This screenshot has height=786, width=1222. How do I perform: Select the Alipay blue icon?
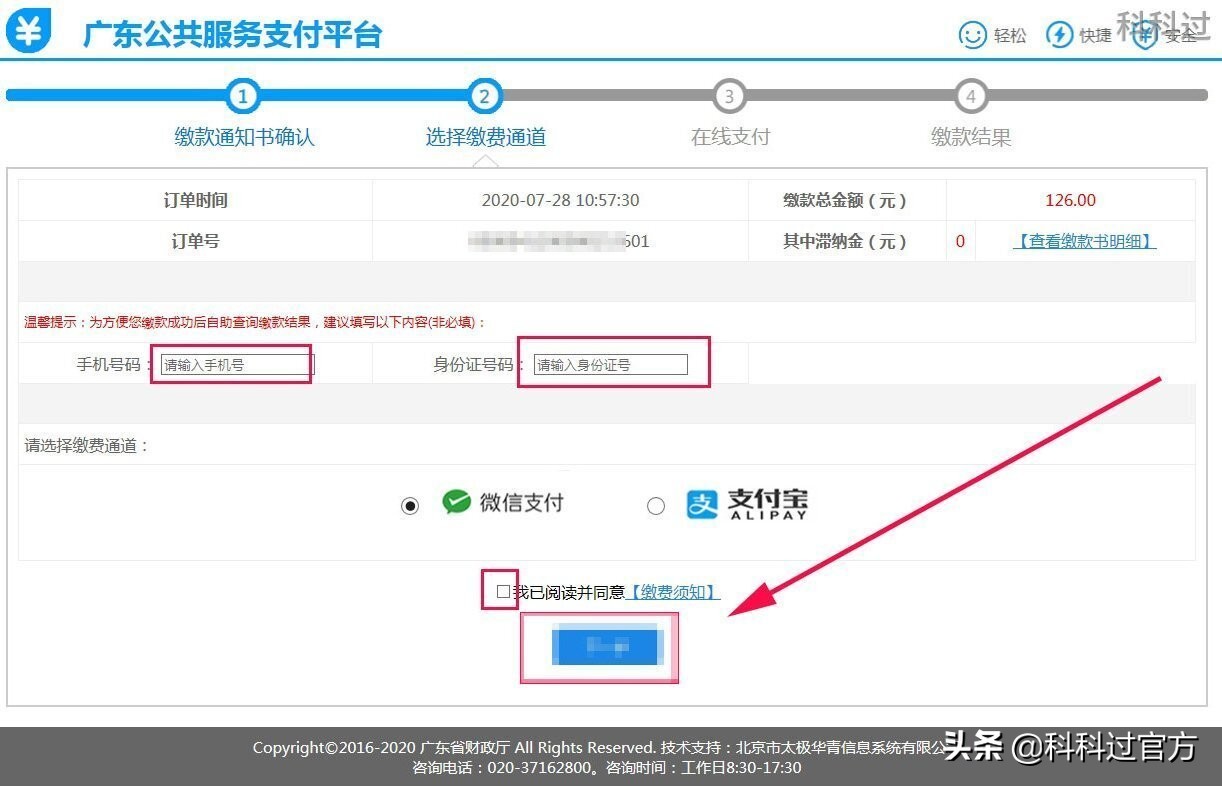tap(698, 504)
